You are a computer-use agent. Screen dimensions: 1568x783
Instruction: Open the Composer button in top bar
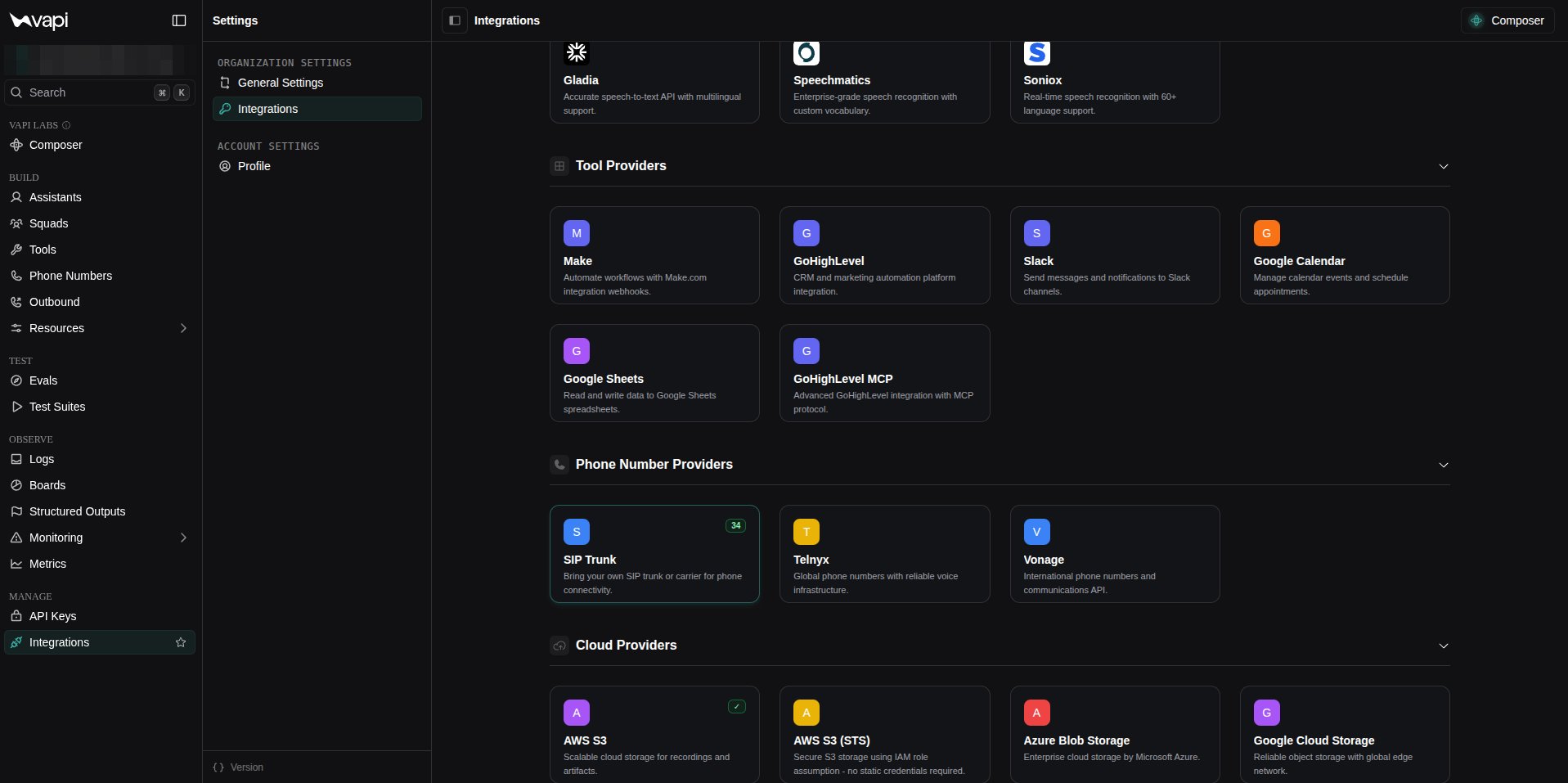tap(1507, 20)
